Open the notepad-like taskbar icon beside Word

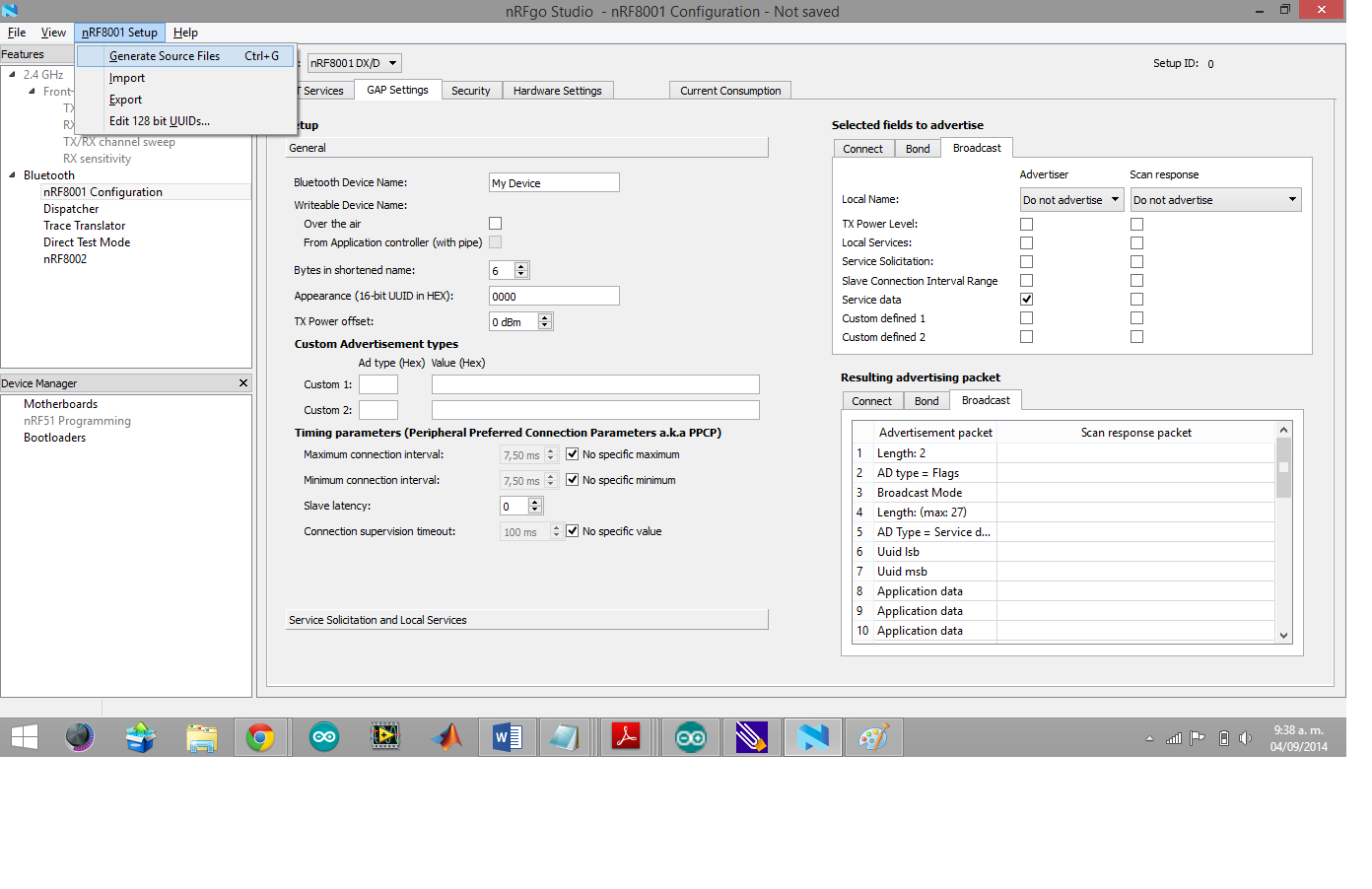click(x=565, y=737)
